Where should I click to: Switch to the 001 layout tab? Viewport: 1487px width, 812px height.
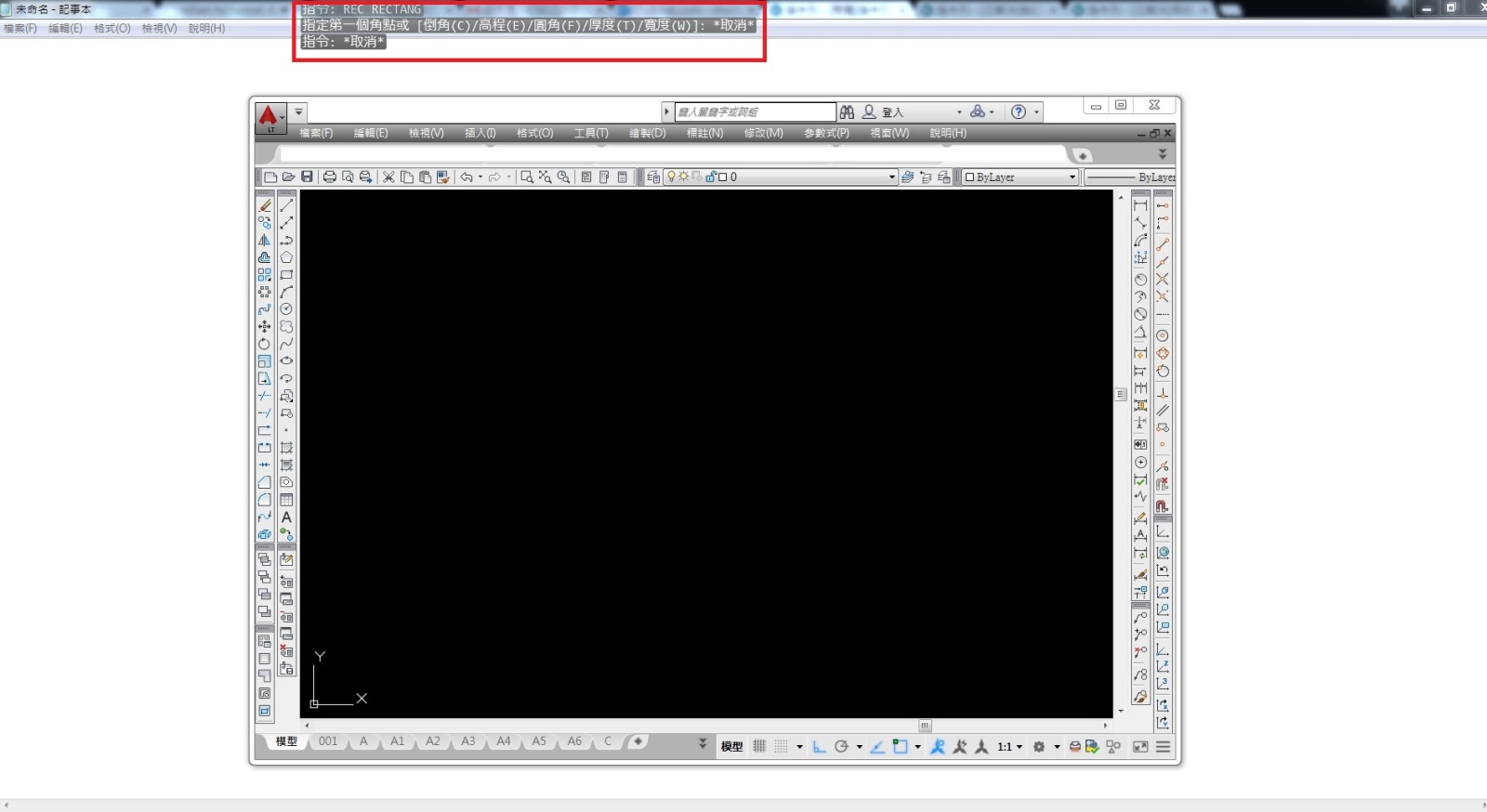(328, 741)
